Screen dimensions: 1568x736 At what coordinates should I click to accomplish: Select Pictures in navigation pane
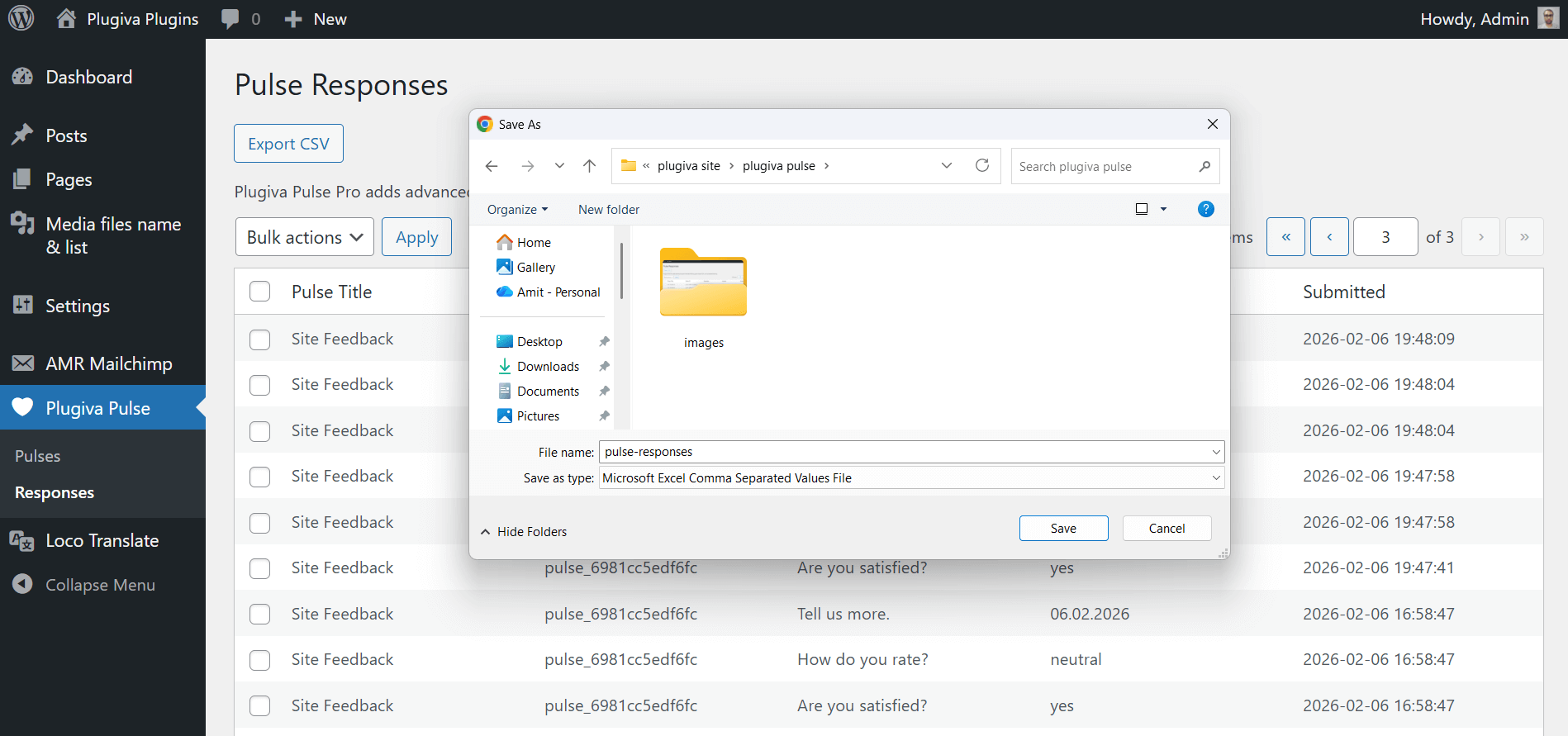[529, 416]
